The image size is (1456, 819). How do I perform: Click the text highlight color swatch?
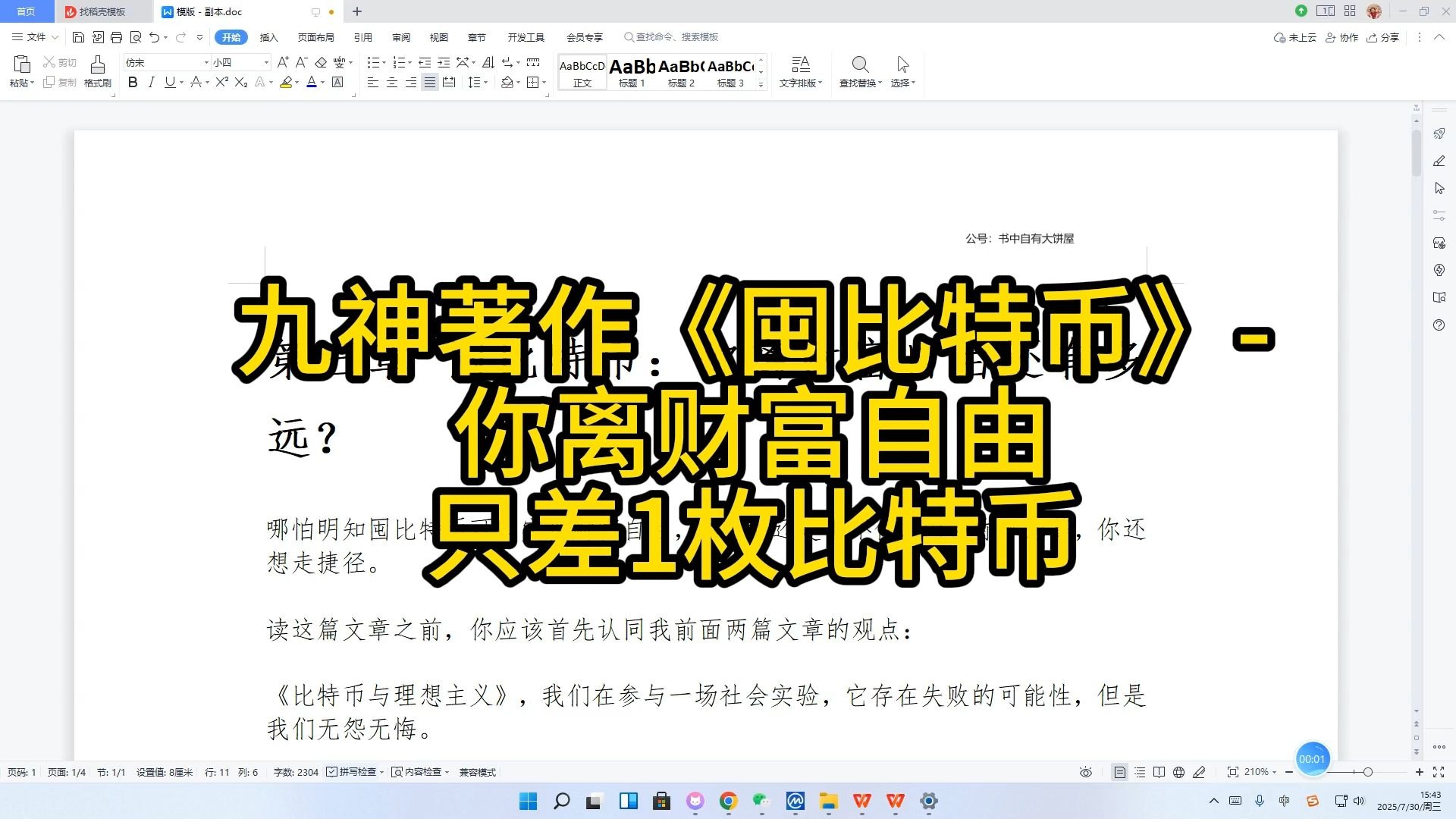[x=286, y=82]
